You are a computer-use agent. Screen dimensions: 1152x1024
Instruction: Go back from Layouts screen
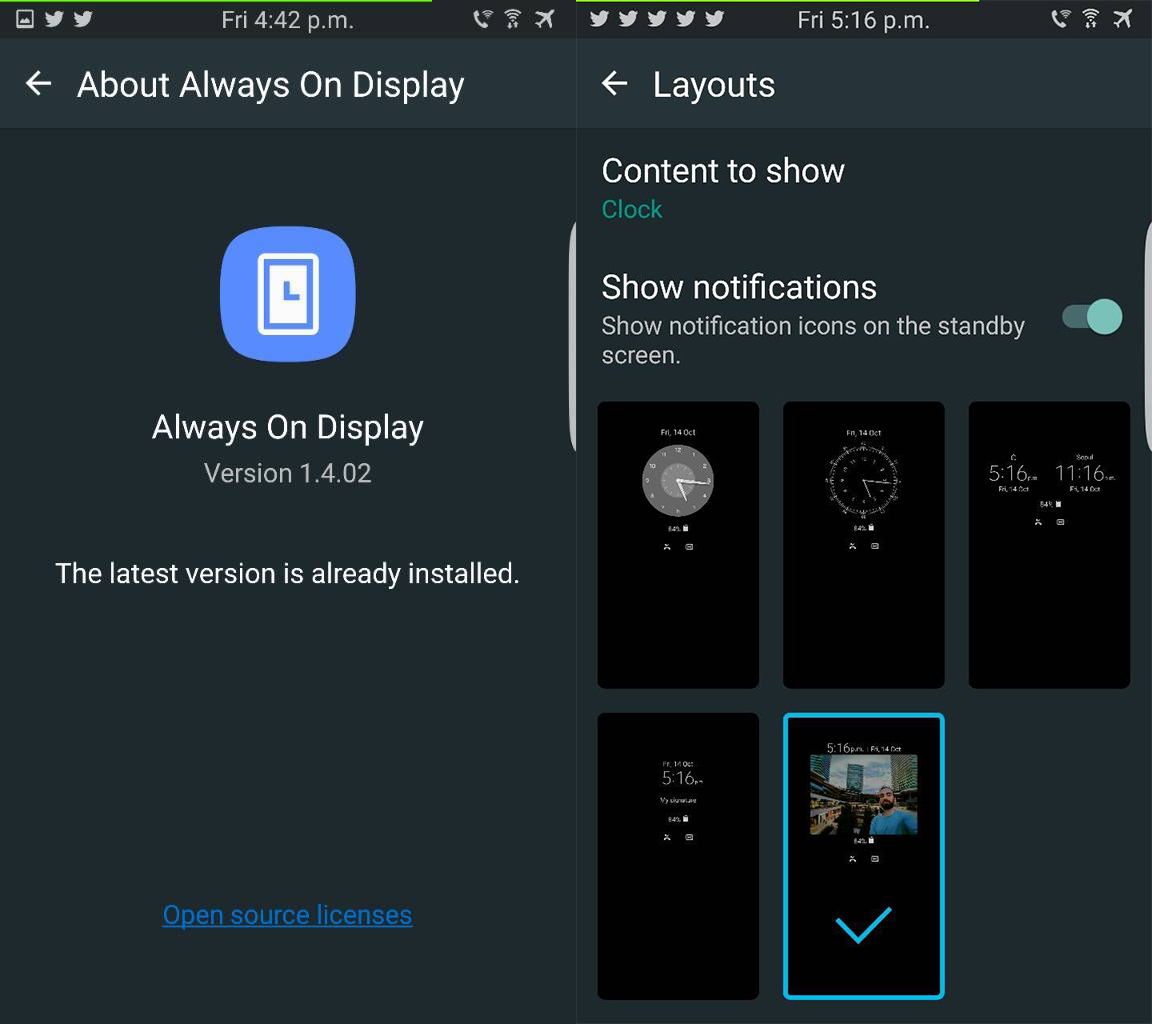point(614,84)
